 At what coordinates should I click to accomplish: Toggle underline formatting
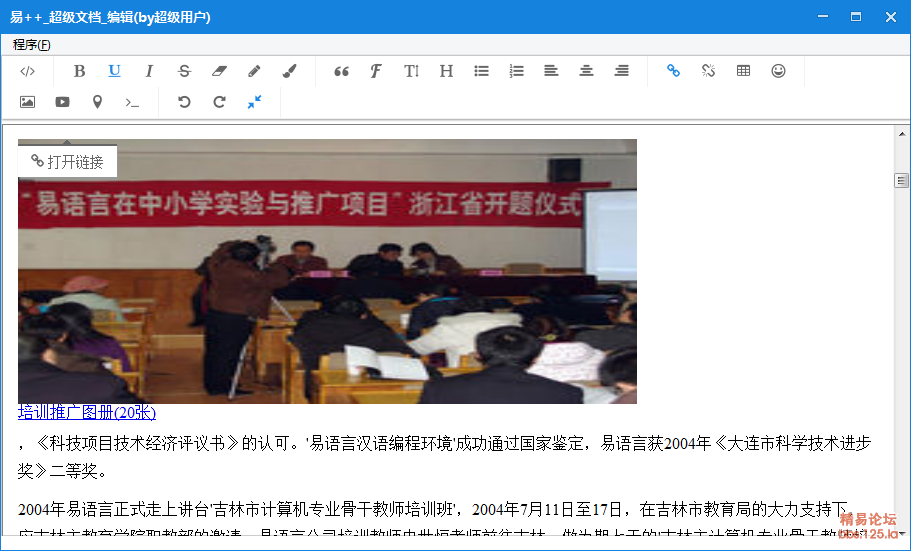tap(114, 71)
